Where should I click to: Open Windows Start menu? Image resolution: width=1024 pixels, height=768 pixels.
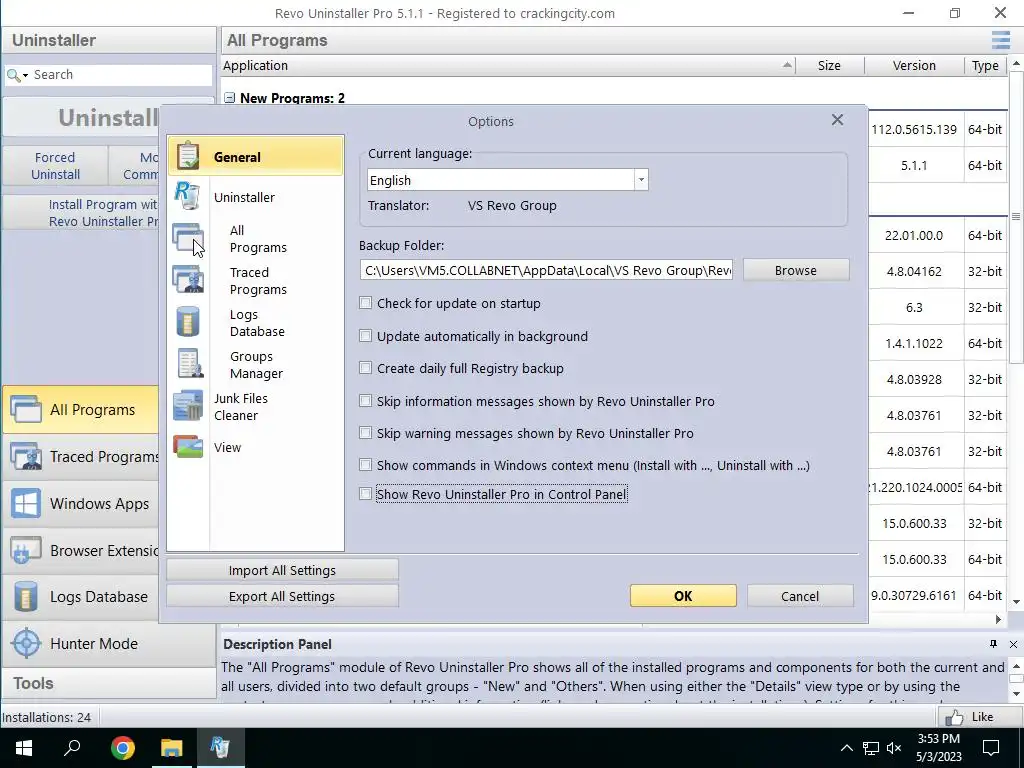click(x=24, y=748)
